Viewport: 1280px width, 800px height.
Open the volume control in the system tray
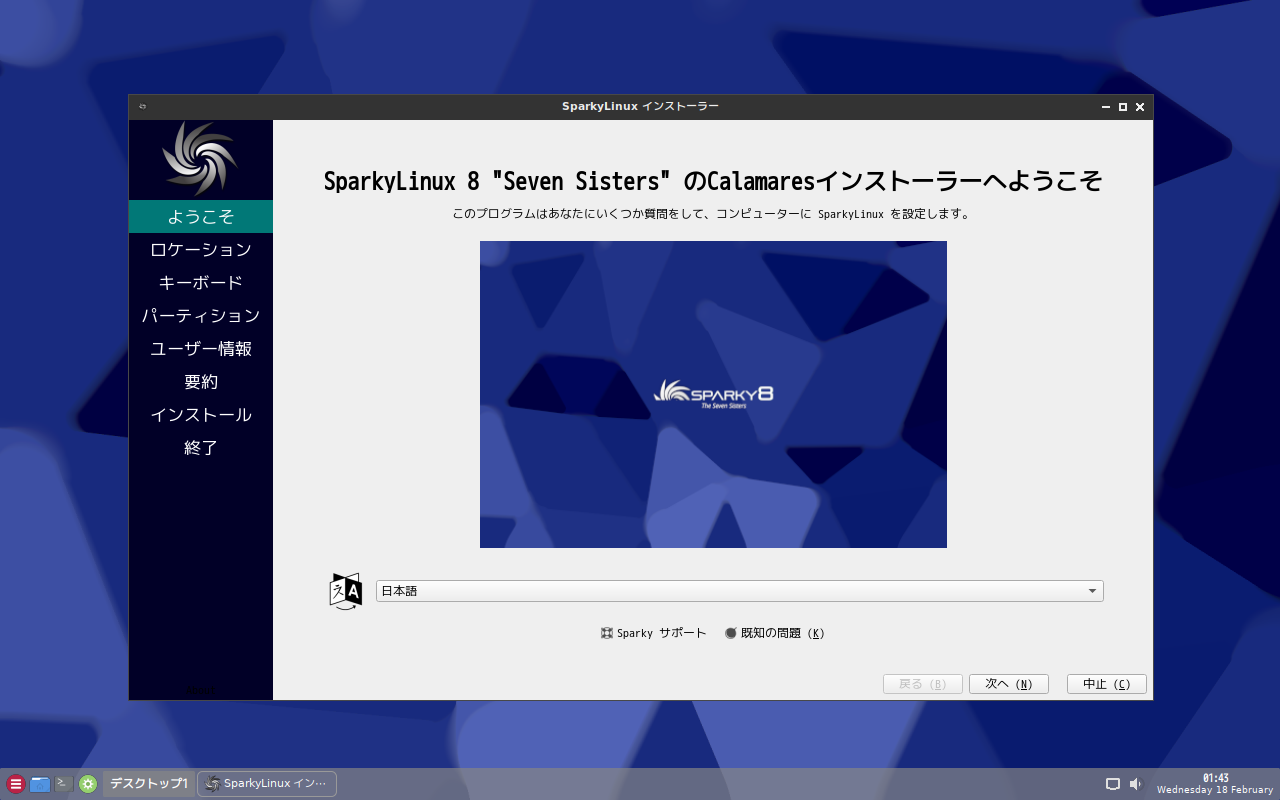[1136, 784]
